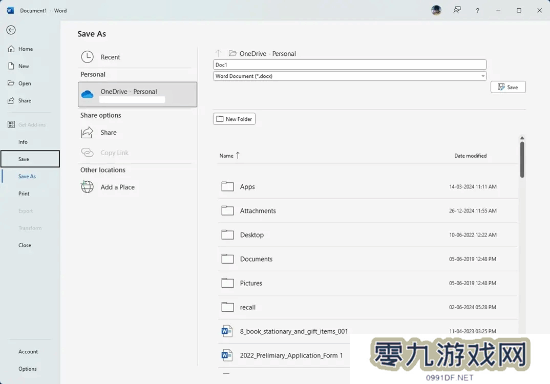This screenshot has width=550, height=384.
Task: Select Open in the backstage sidebar
Action: tap(25, 83)
